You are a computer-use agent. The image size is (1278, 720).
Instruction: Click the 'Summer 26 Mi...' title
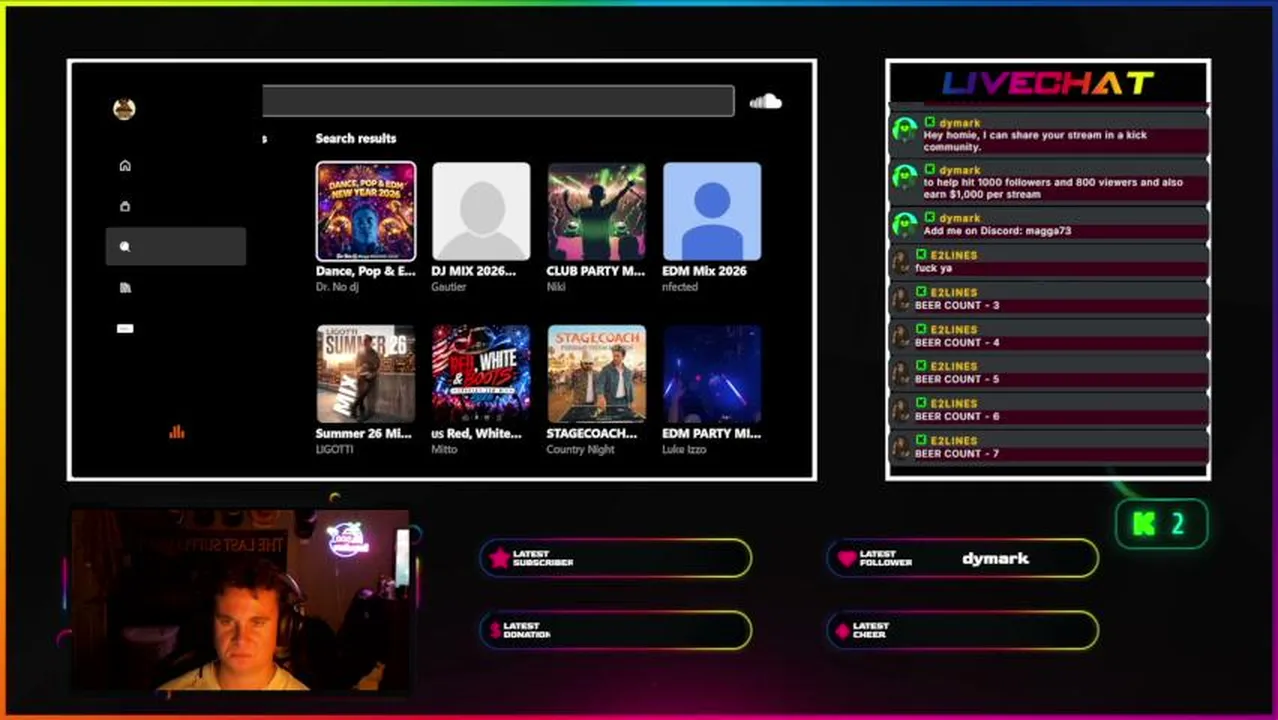[x=364, y=434]
